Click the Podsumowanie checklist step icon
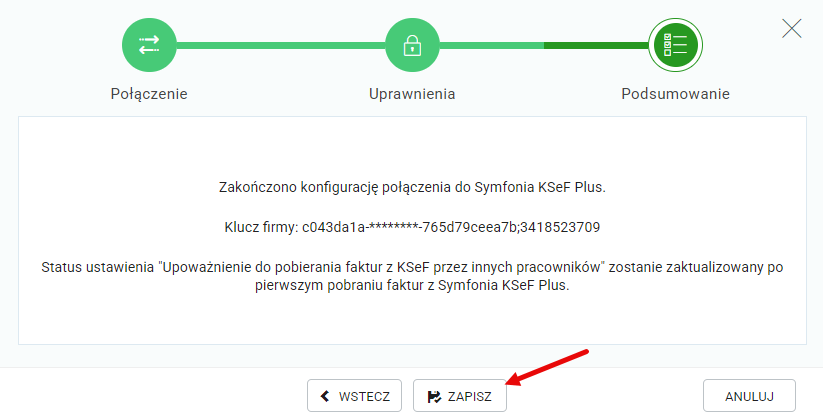 point(675,45)
